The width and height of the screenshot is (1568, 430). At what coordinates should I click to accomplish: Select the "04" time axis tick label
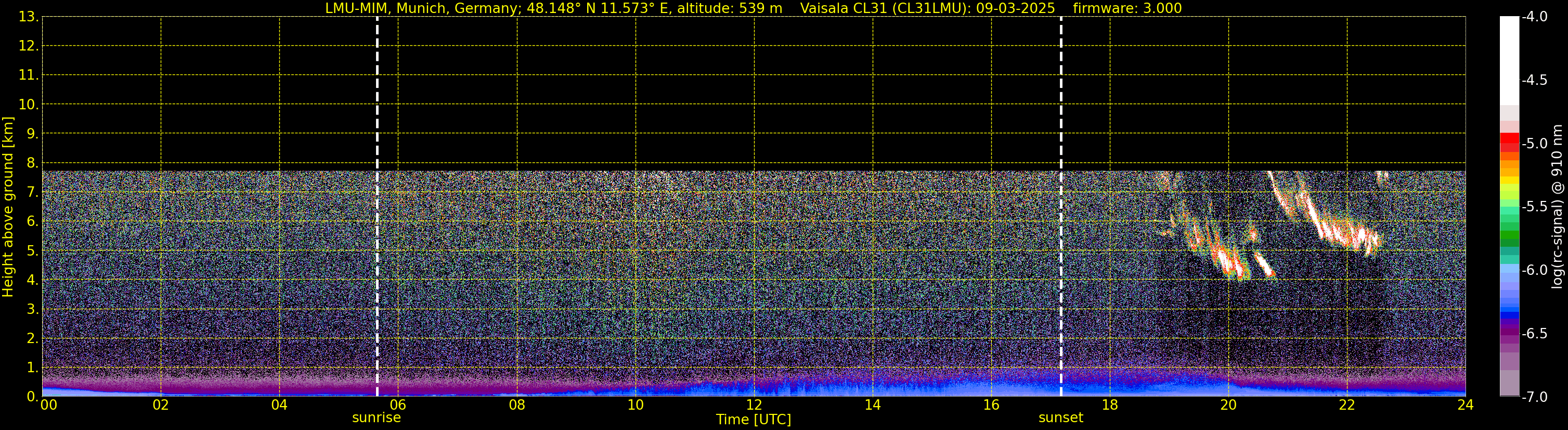pyautogui.click(x=279, y=405)
